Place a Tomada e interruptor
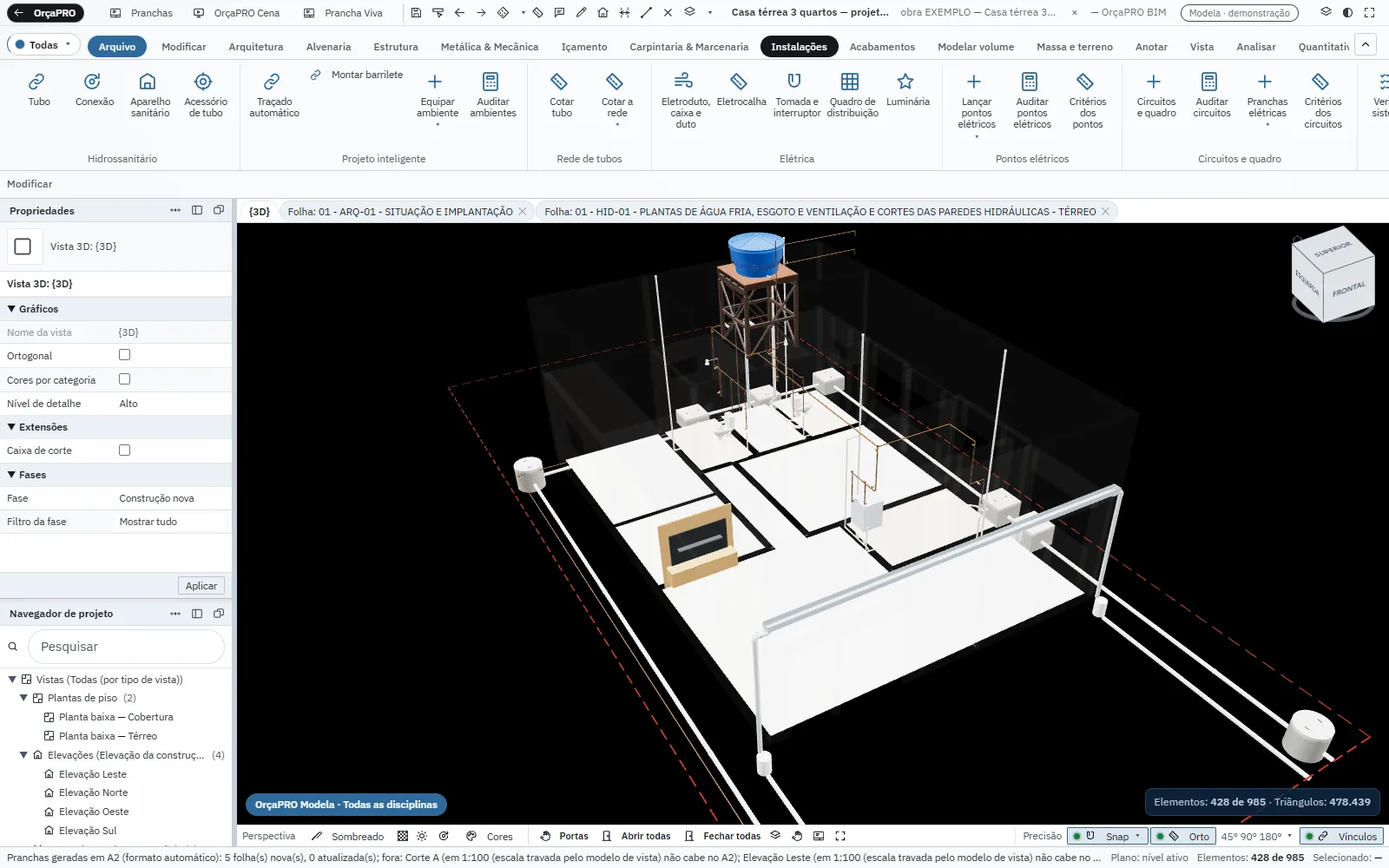 (796, 95)
